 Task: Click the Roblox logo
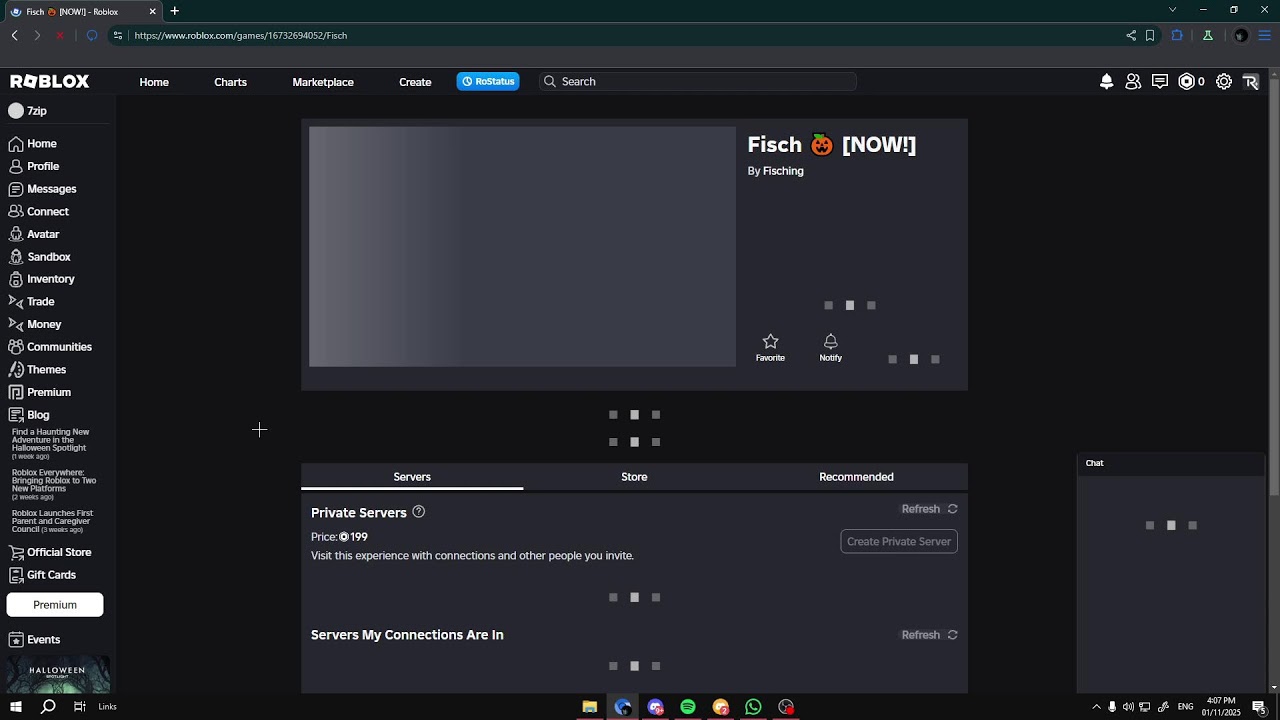pyautogui.click(x=50, y=82)
